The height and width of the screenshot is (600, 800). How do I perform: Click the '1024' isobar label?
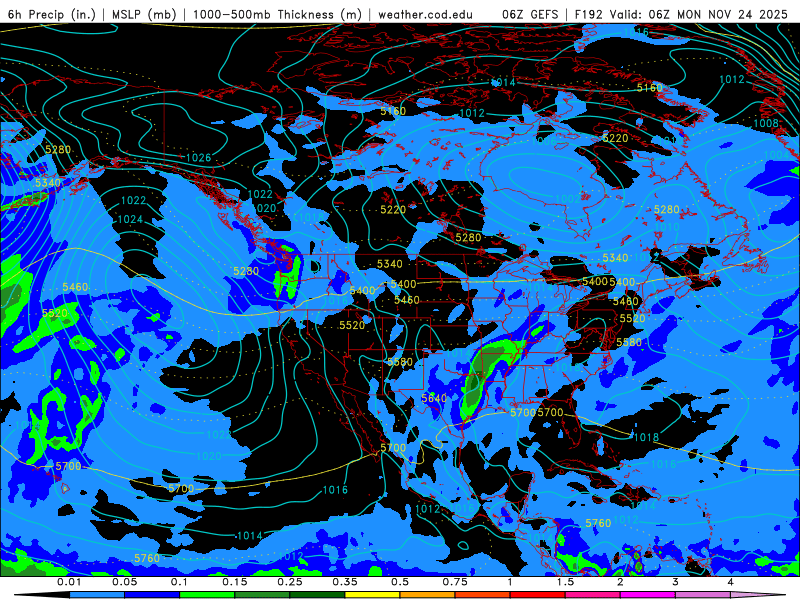(130, 219)
